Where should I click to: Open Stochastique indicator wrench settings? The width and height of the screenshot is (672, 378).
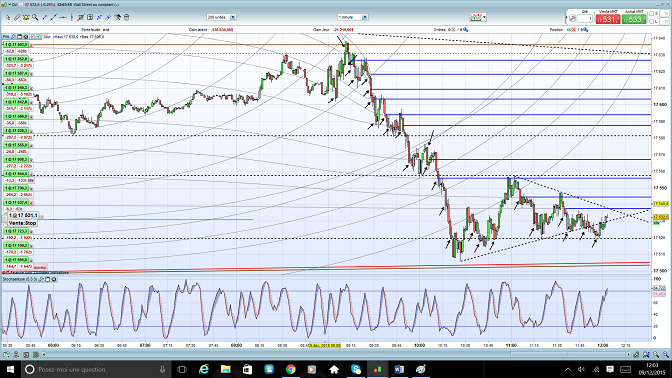click(42, 279)
